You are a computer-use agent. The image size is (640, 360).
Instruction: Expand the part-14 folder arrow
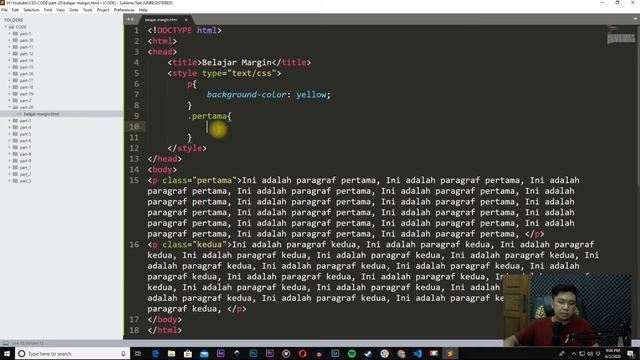tap(9, 60)
